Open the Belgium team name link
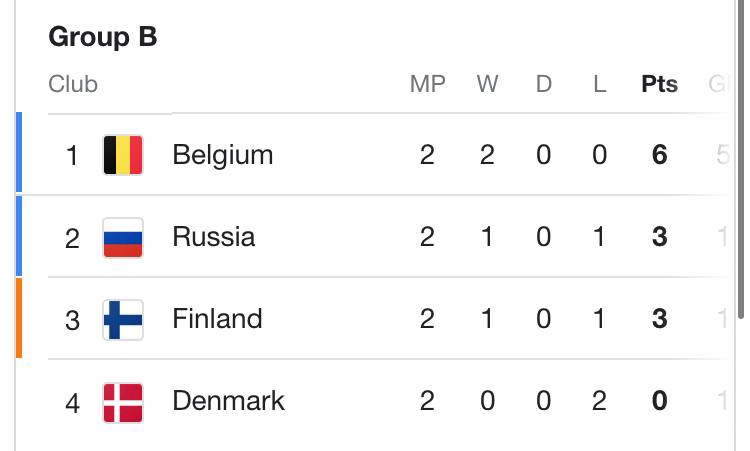 tap(222, 155)
